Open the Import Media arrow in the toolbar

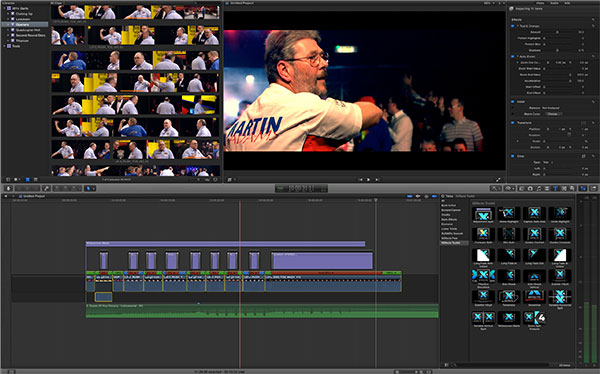(8, 188)
